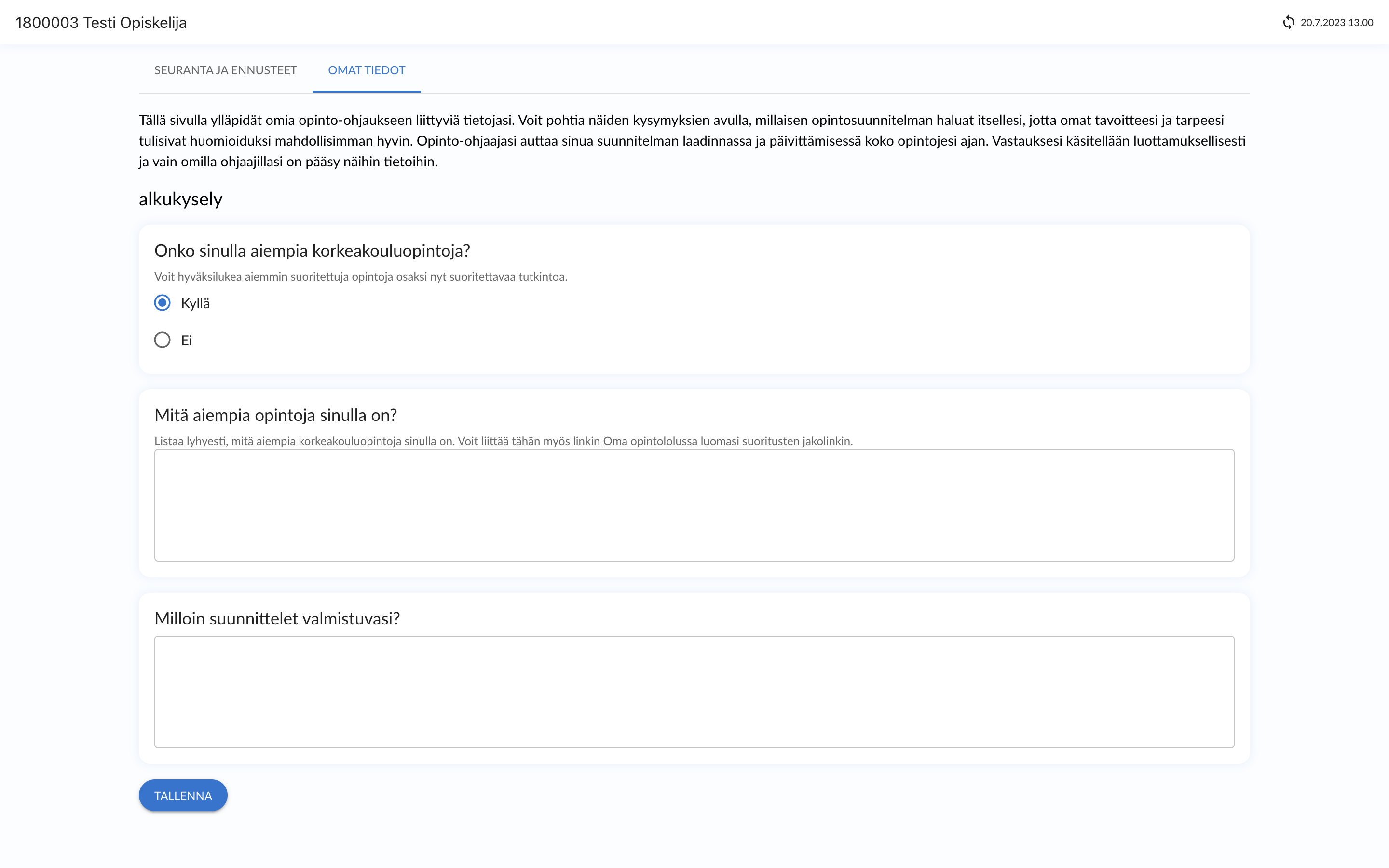Click the '20.7.2023 13.00' timestamp
Viewport: 1389px width, 868px height.
[1337, 22]
